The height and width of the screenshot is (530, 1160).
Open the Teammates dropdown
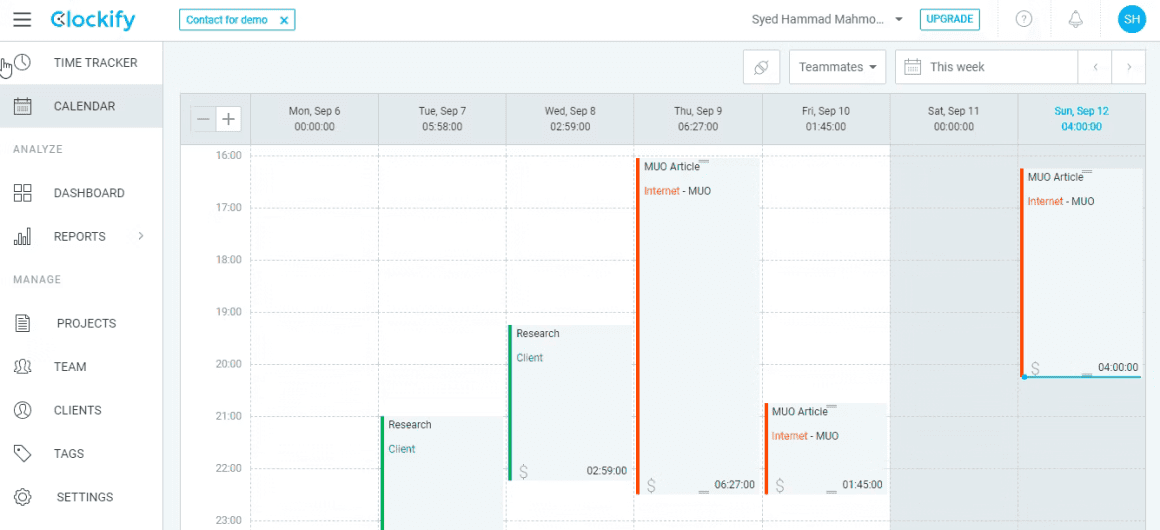(837, 67)
